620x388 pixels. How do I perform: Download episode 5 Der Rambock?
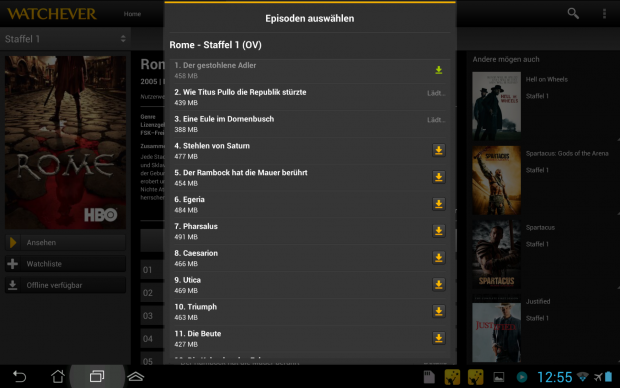tap(439, 177)
